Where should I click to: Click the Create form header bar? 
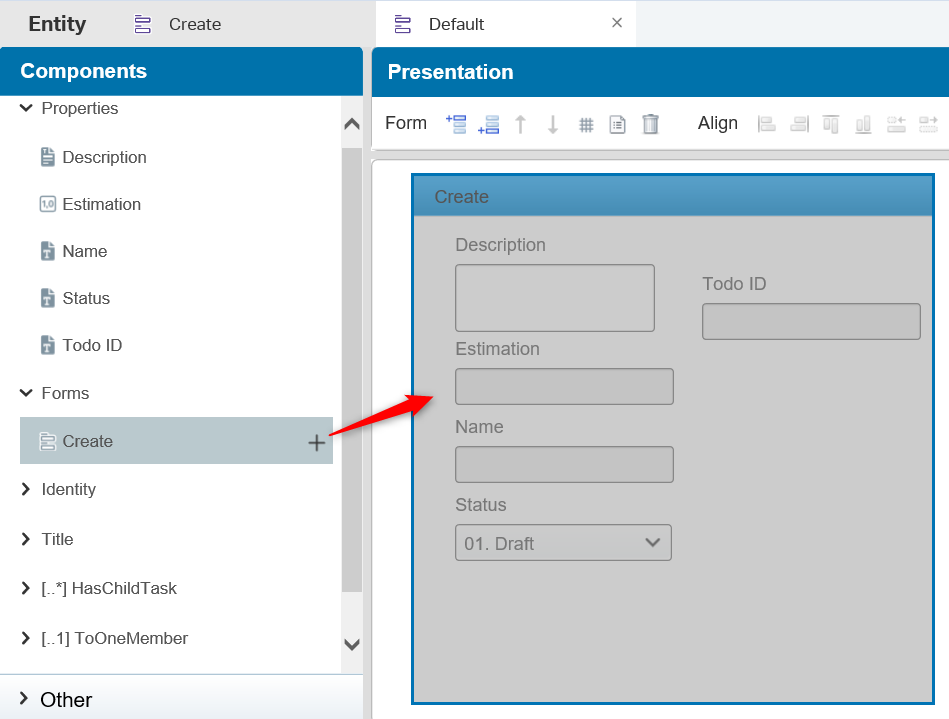coord(673,196)
